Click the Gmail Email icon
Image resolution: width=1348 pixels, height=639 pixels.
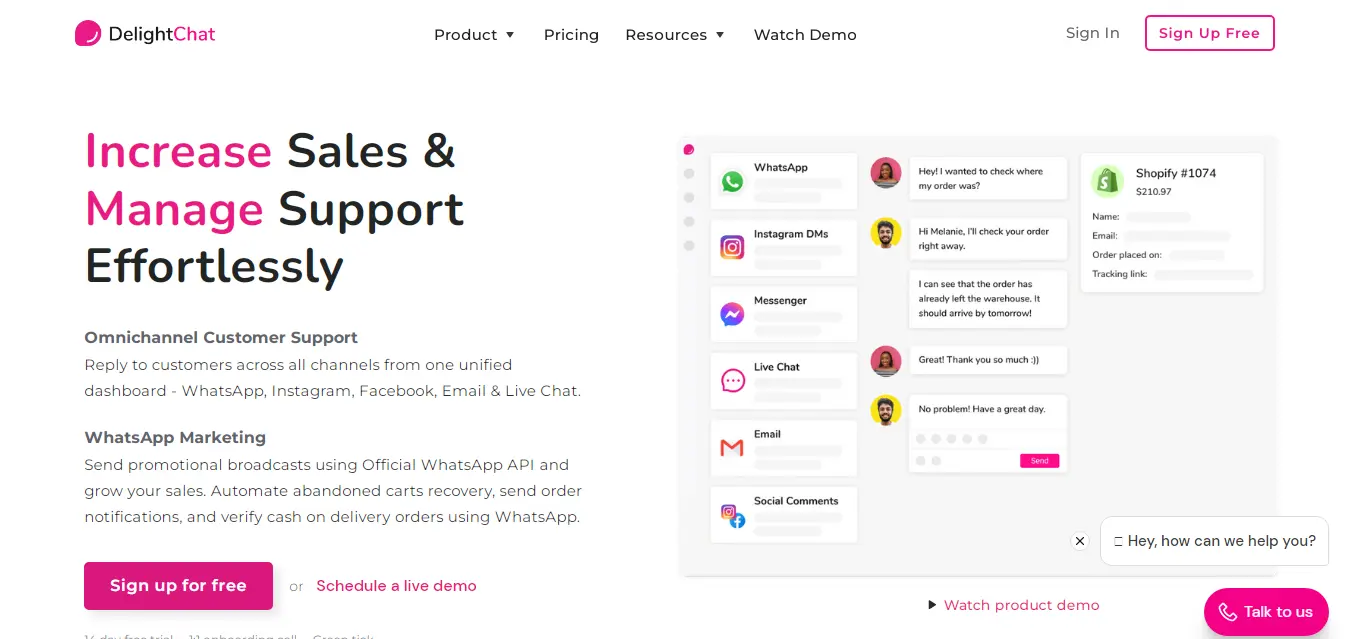pos(733,448)
